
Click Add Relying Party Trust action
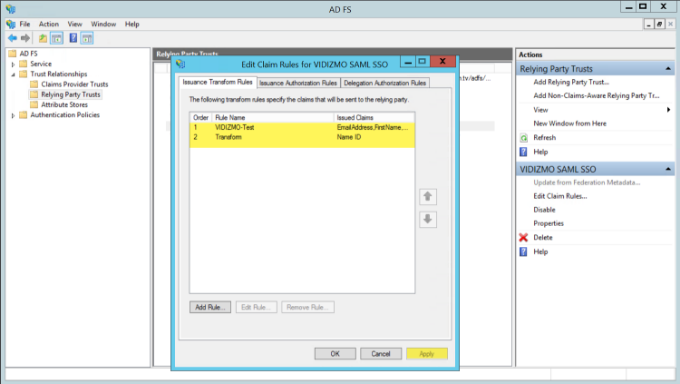[x=571, y=82]
